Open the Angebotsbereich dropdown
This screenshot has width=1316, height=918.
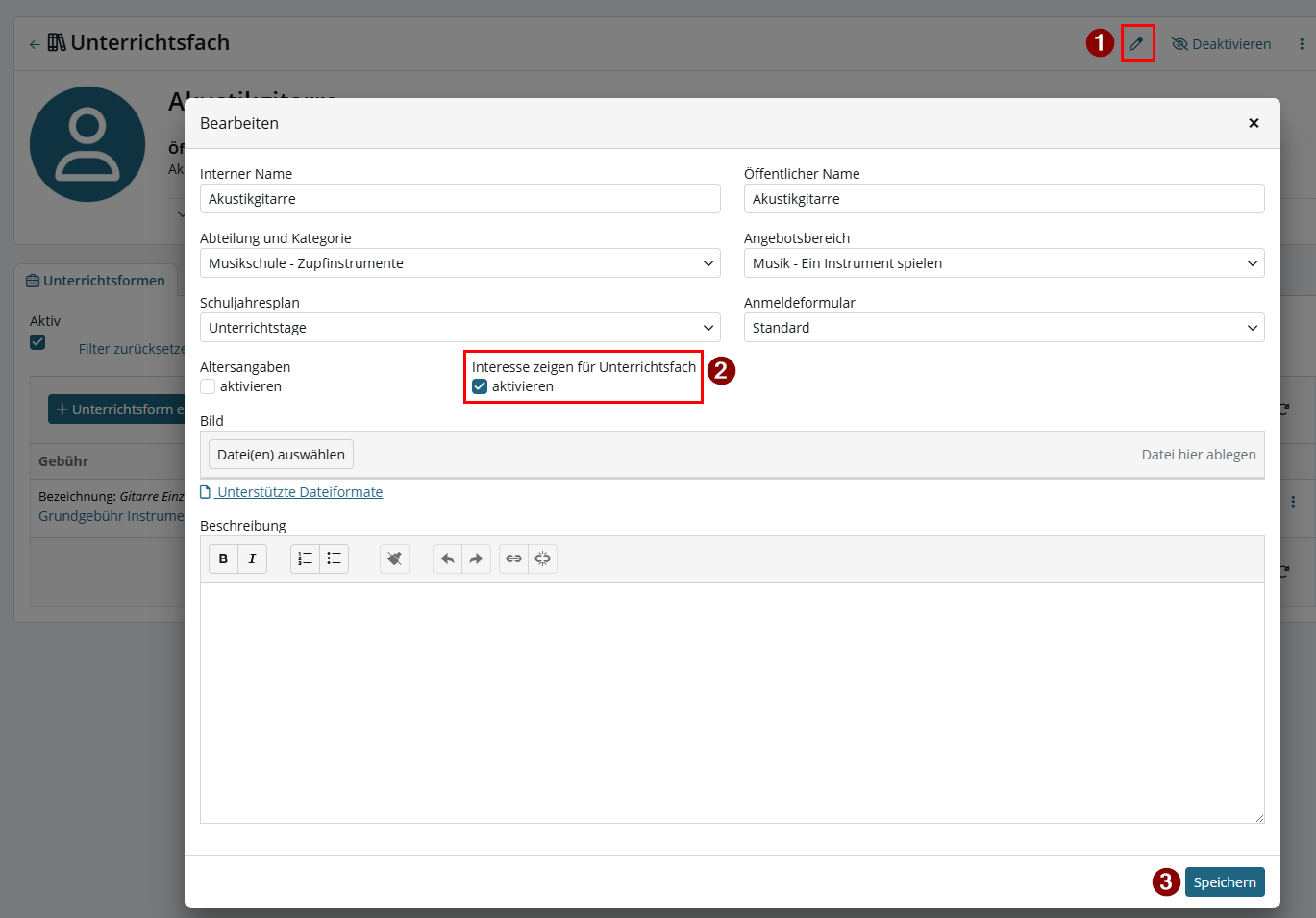point(1005,263)
